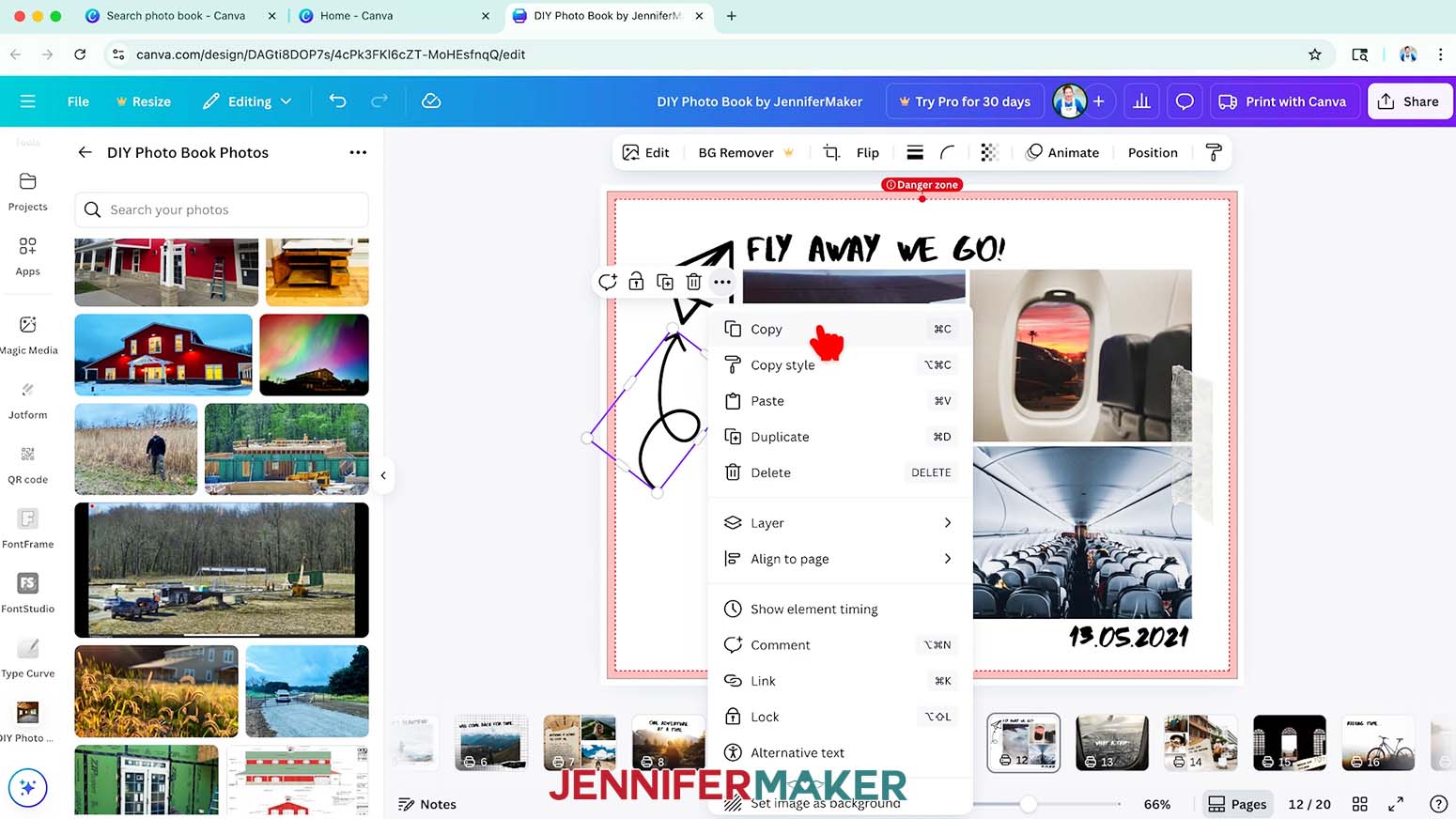
Task: Open Apps in the sidebar
Action: click(x=27, y=256)
